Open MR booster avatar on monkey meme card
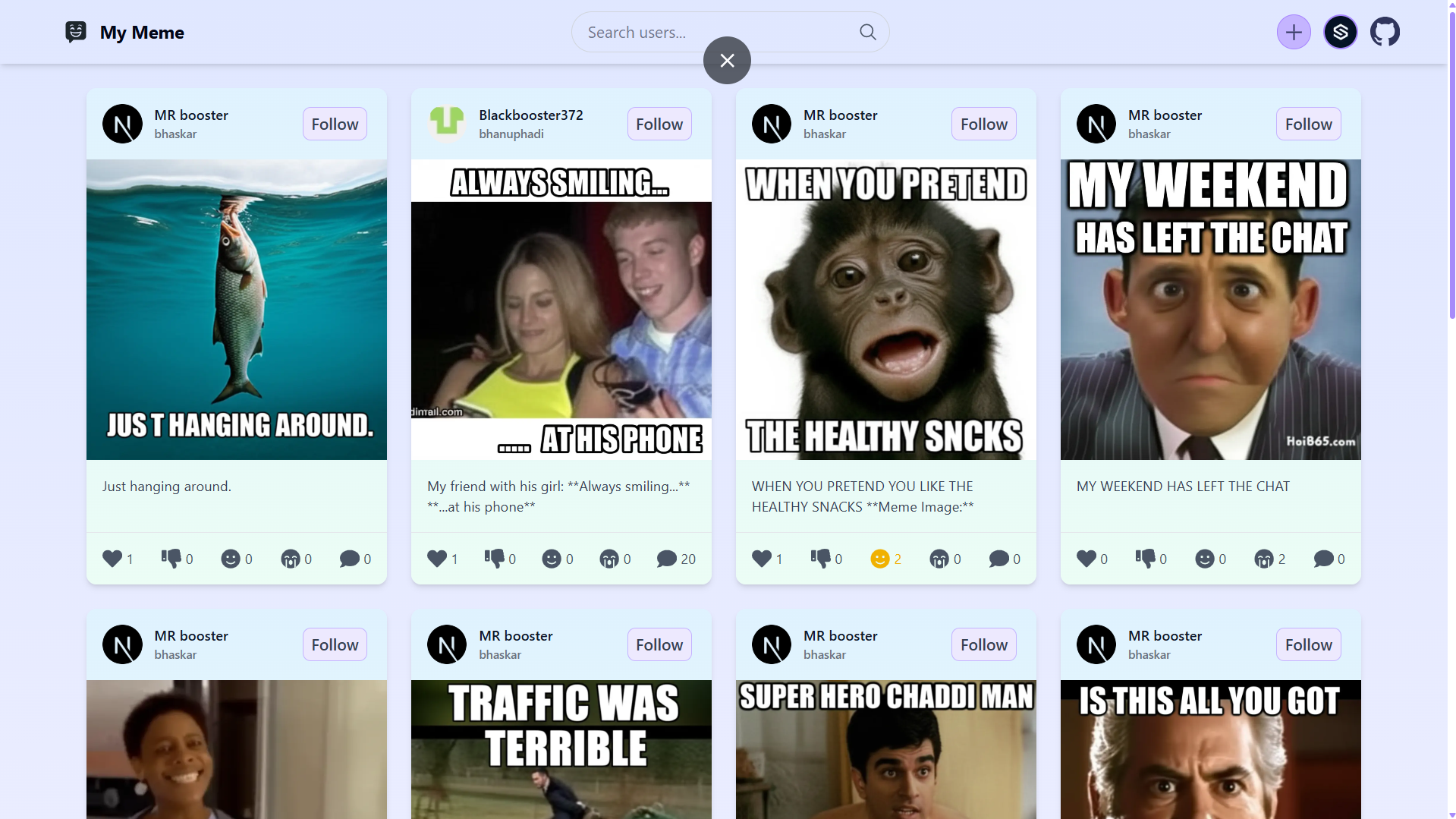 point(772,124)
